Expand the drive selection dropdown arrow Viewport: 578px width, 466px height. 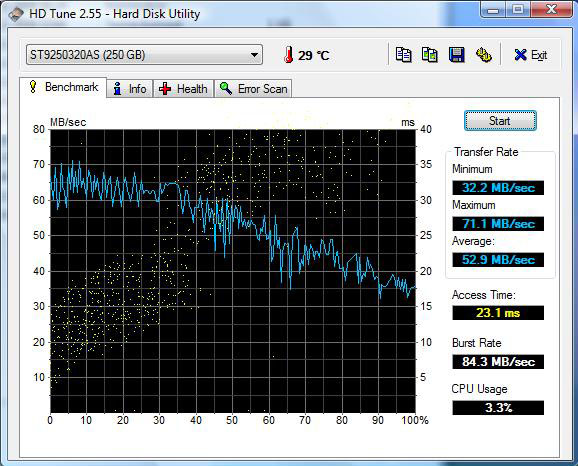[x=254, y=55]
